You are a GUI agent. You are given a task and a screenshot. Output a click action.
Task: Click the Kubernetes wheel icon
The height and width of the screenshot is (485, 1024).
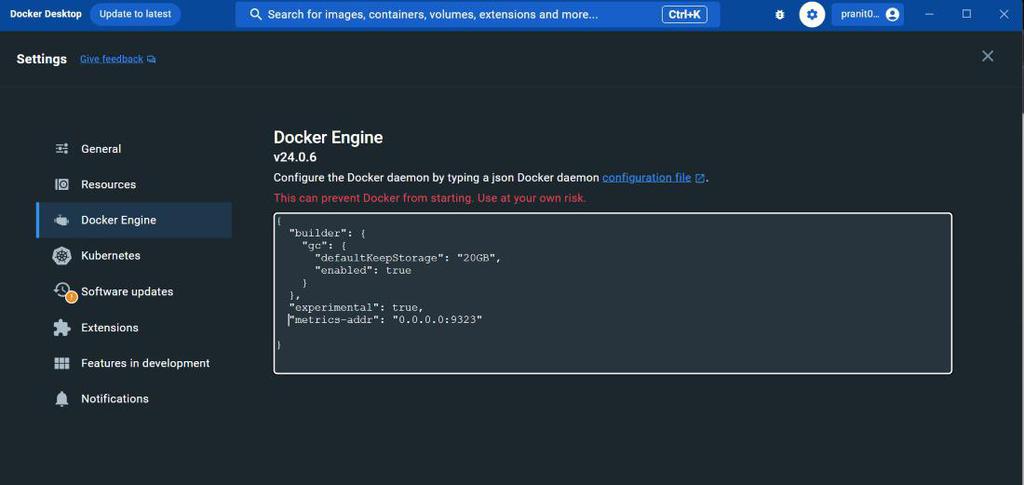point(62,256)
